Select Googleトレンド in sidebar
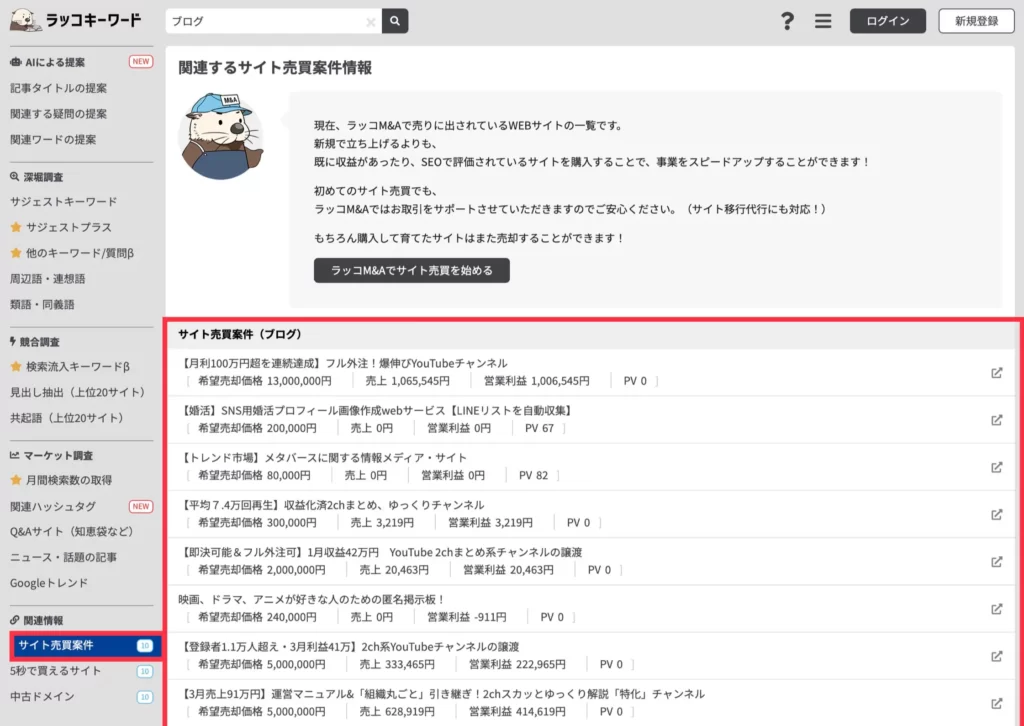Screen dimensions: 1024x726 pos(49,583)
